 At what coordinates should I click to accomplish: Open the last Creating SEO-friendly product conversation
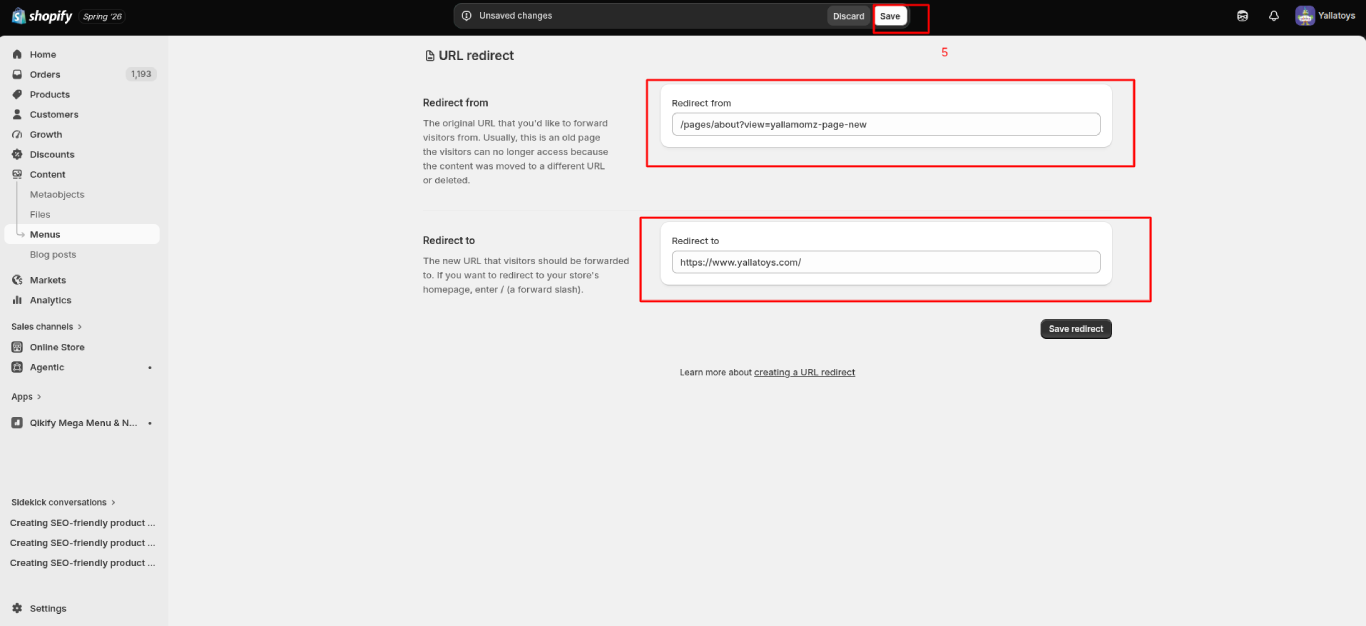pyautogui.click(x=82, y=563)
